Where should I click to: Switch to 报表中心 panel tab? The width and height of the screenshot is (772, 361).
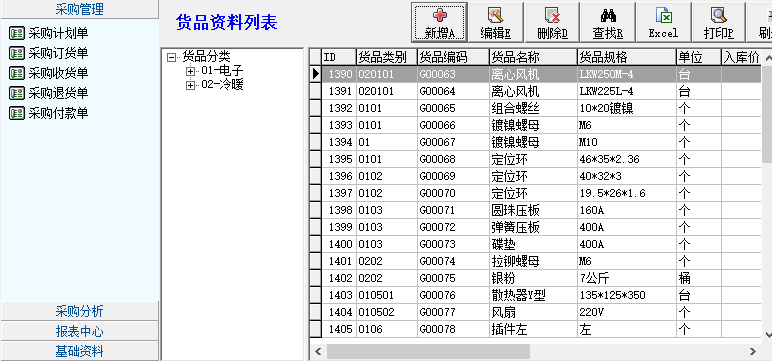click(79, 331)
